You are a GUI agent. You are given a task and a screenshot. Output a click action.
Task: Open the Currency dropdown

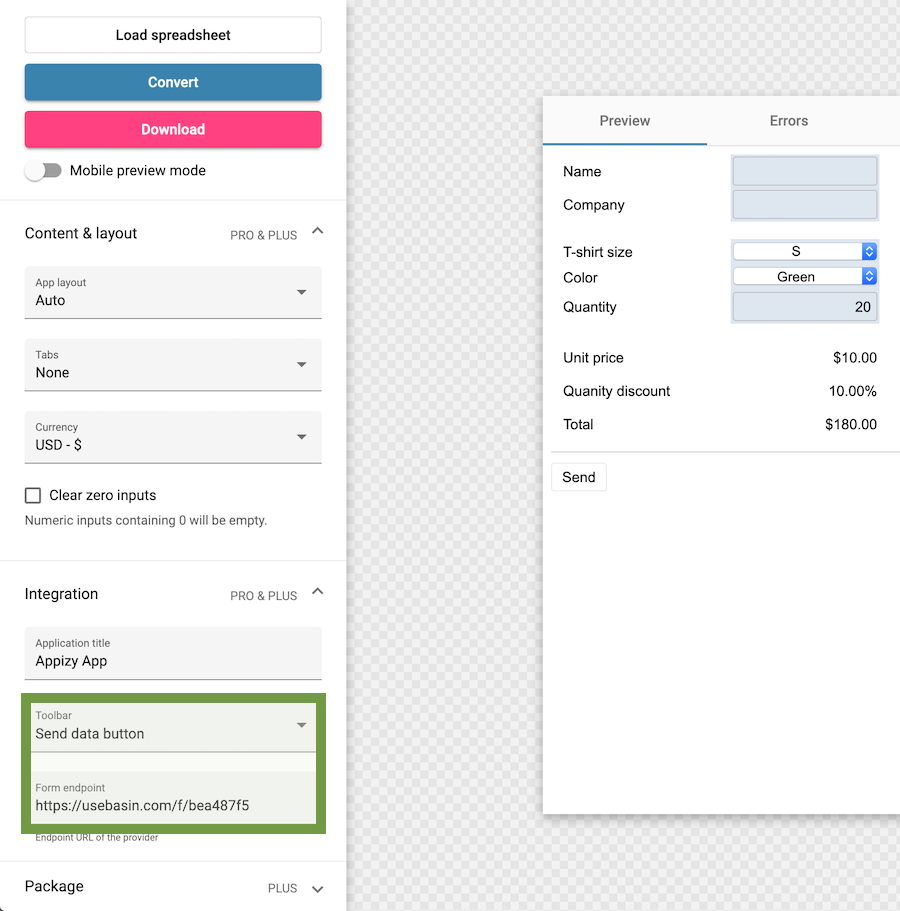(173, 437)
